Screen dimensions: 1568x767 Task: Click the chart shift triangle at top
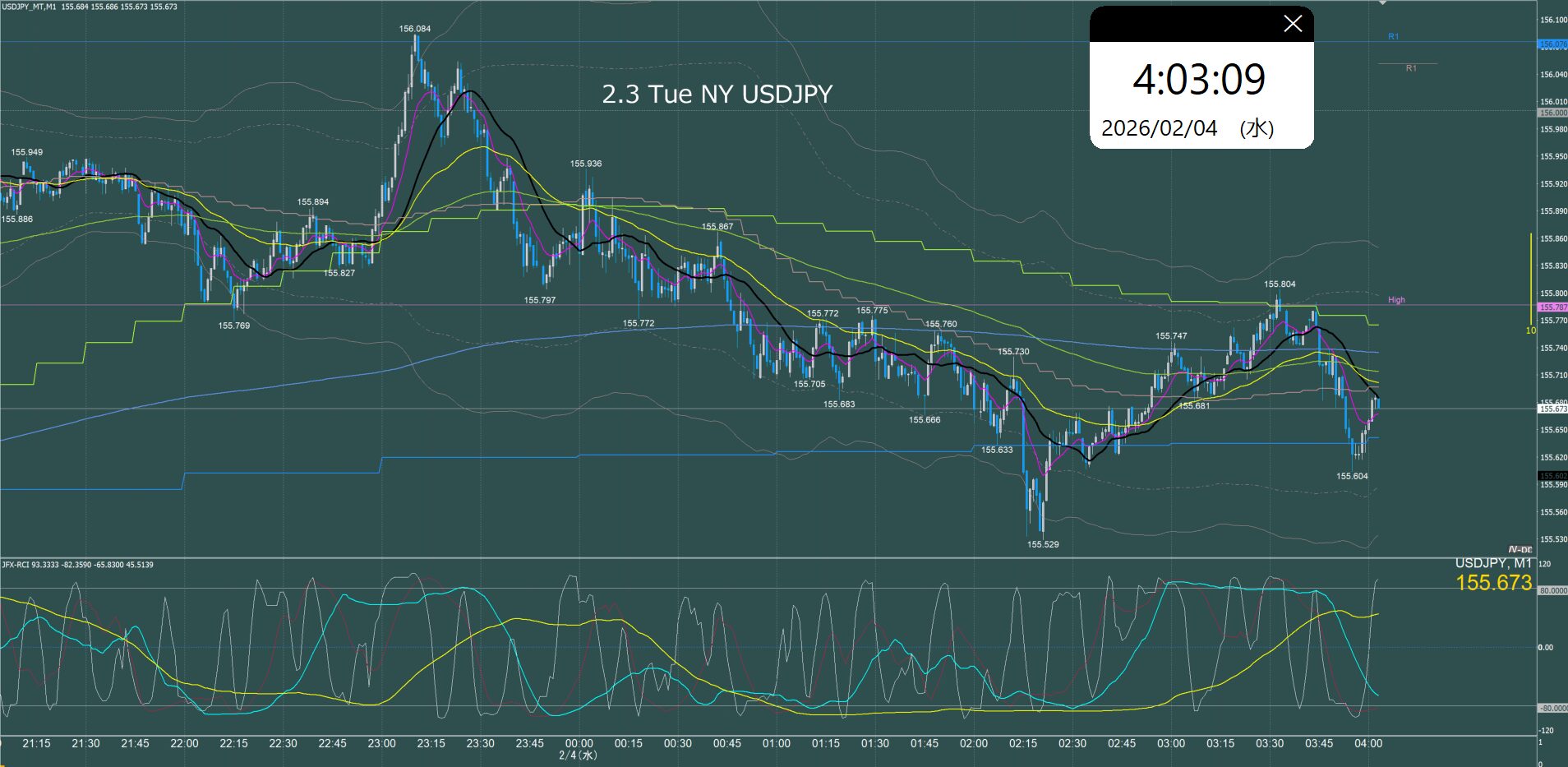(x=1383, y=3)
